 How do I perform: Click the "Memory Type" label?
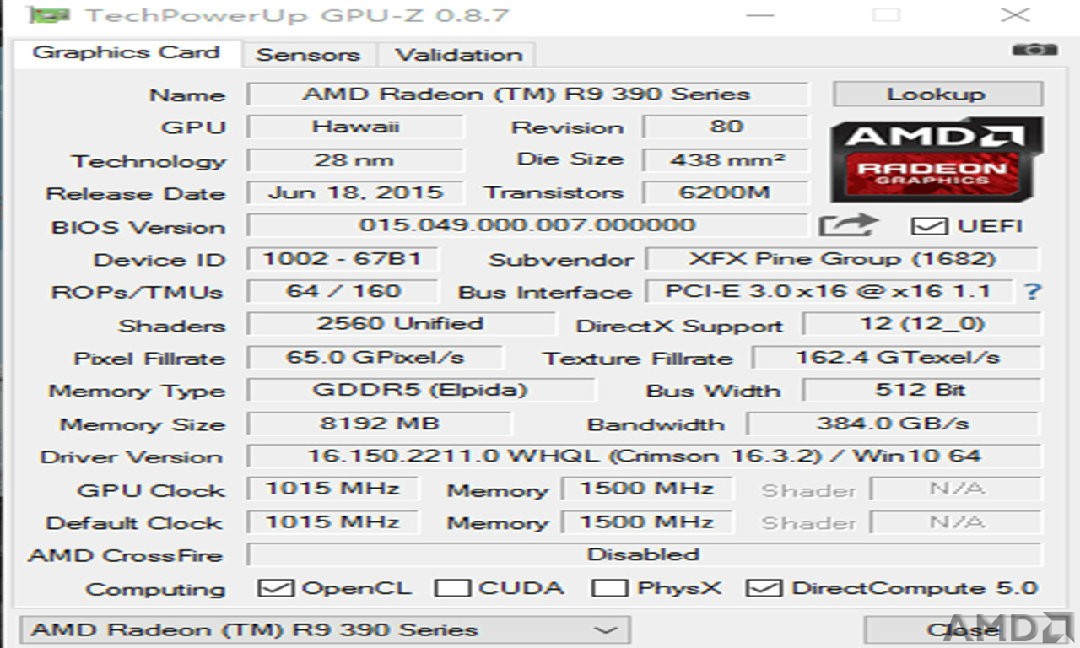(136, 392)
